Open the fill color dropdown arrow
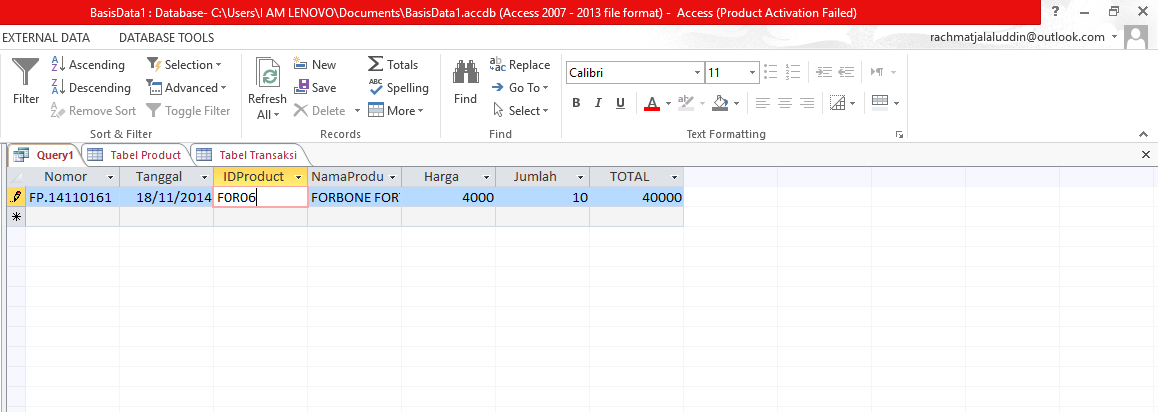 [x=737, y=103]
